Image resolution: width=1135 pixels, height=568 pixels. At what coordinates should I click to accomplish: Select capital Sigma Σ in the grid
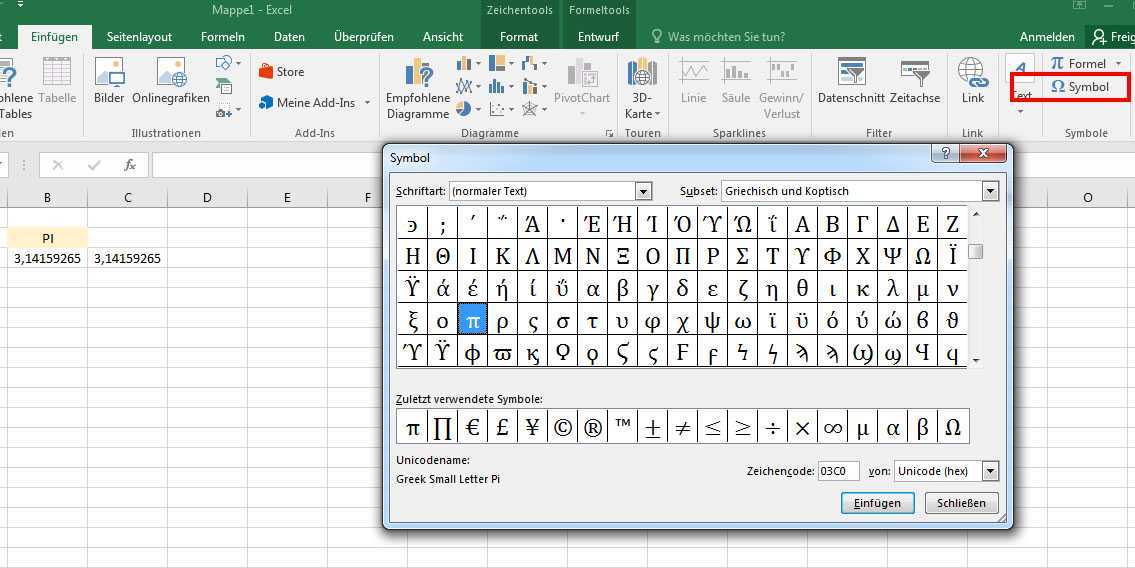coord(743,256)
